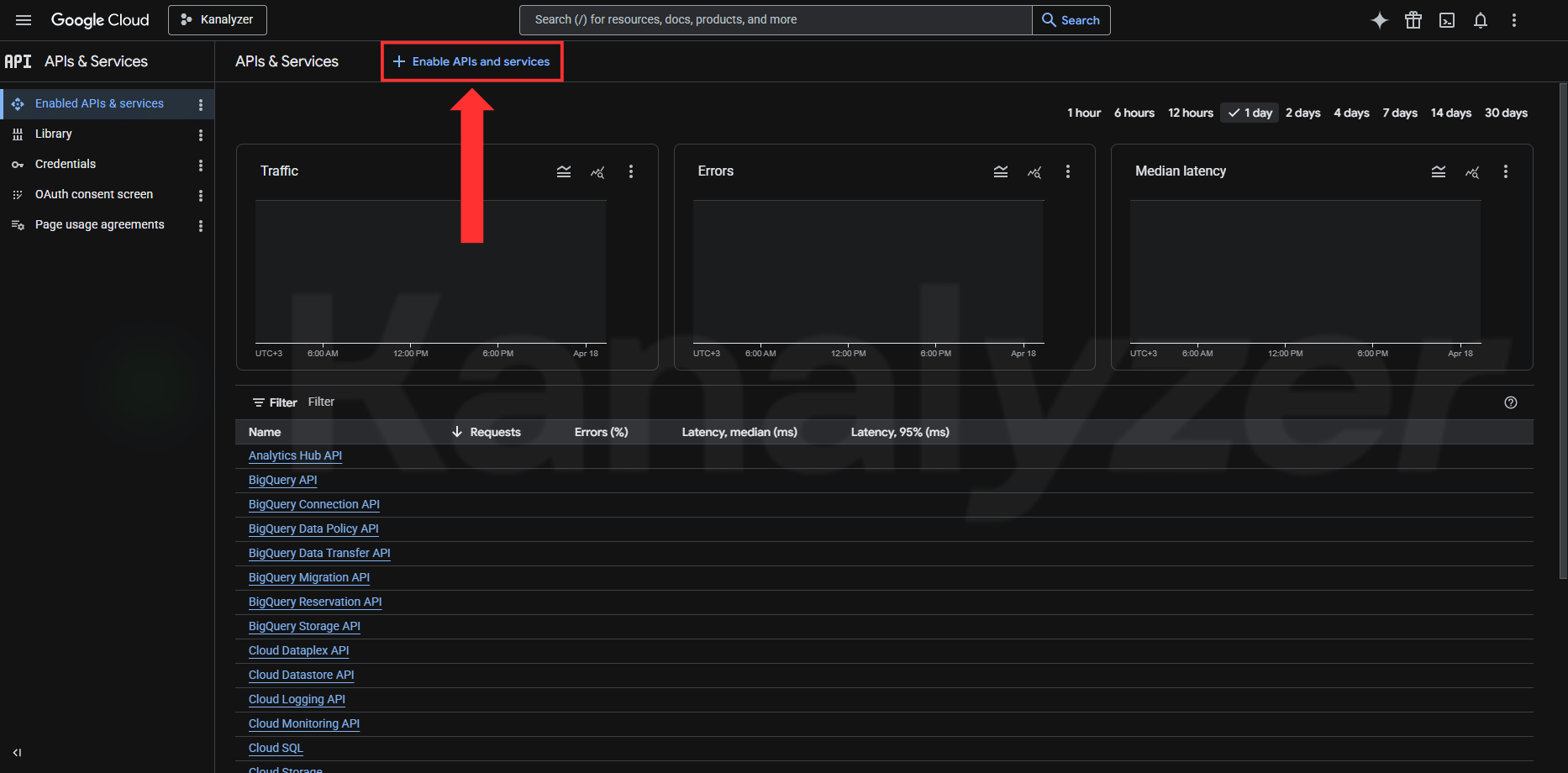Open the BigQuery Data Policy API link
The image size is (1568, 773).
[x=313, y=528]
